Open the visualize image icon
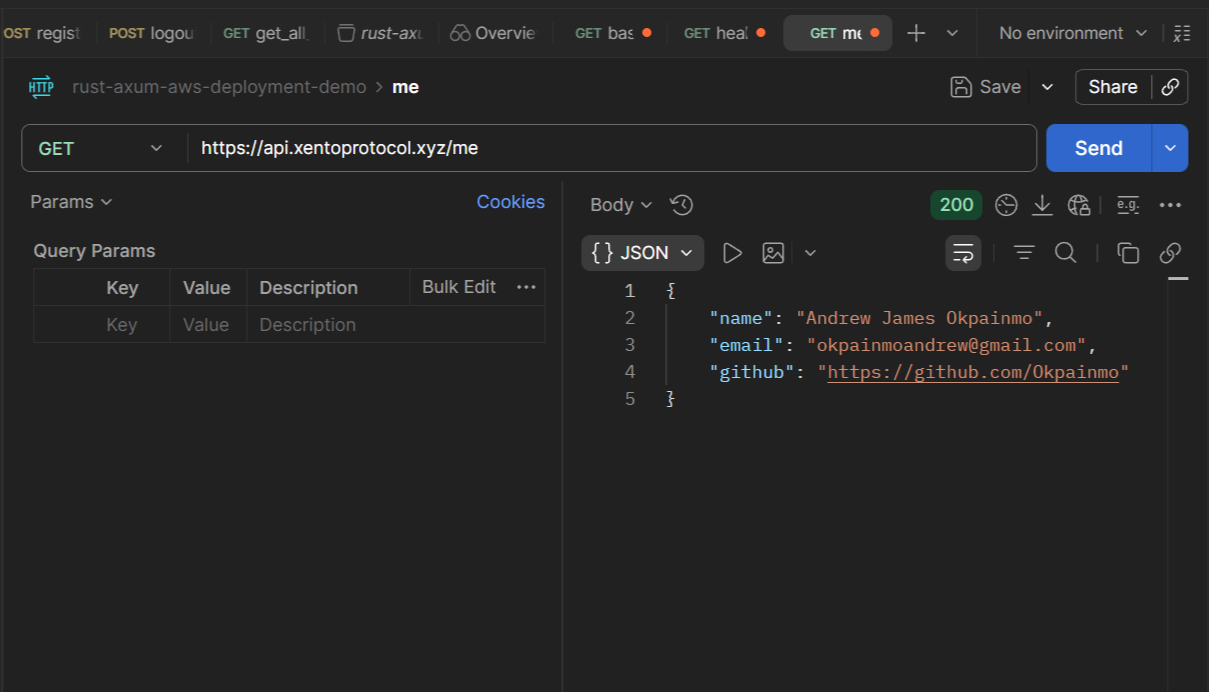Screen dimensions: 1209x692 tap(773, 253)
